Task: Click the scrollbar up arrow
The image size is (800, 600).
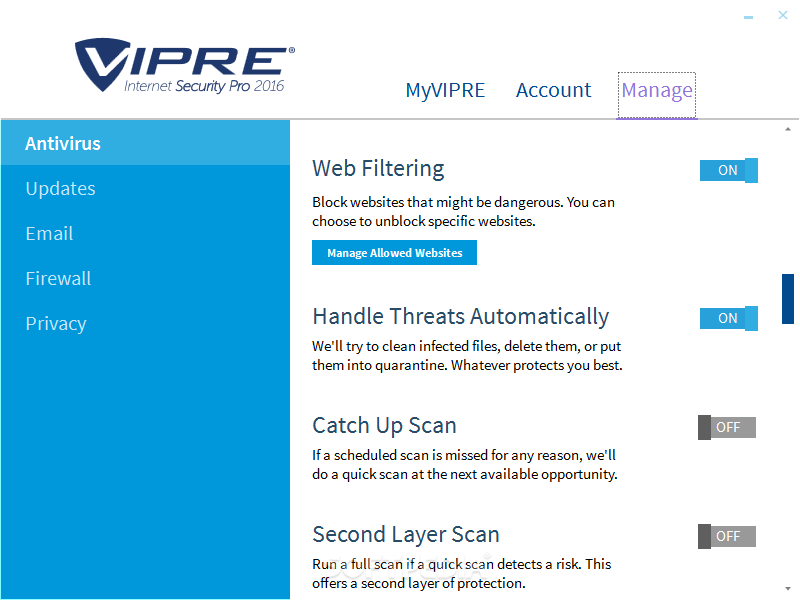Action: (788, 130)
